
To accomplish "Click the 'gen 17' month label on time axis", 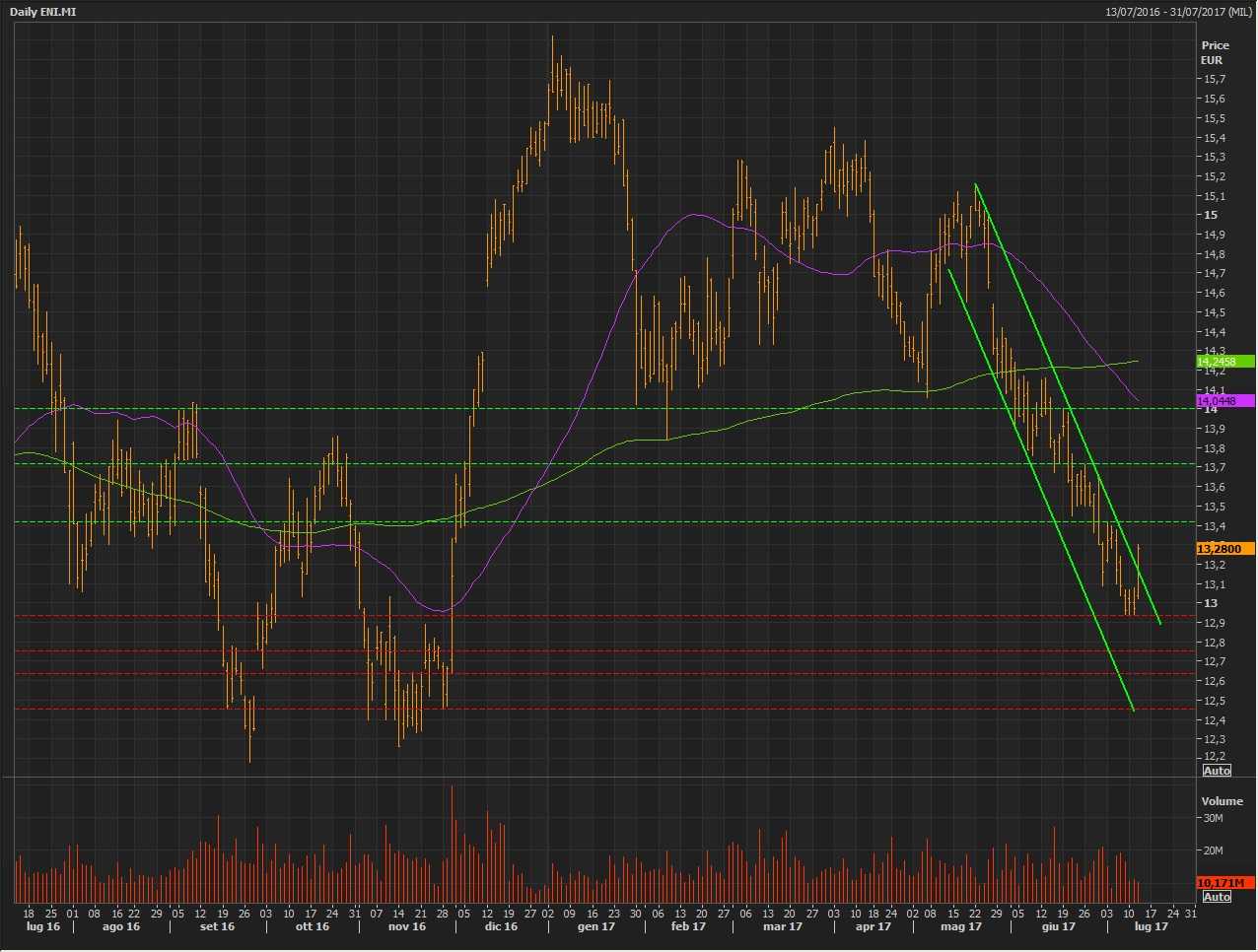I will [x=596, y=926].
